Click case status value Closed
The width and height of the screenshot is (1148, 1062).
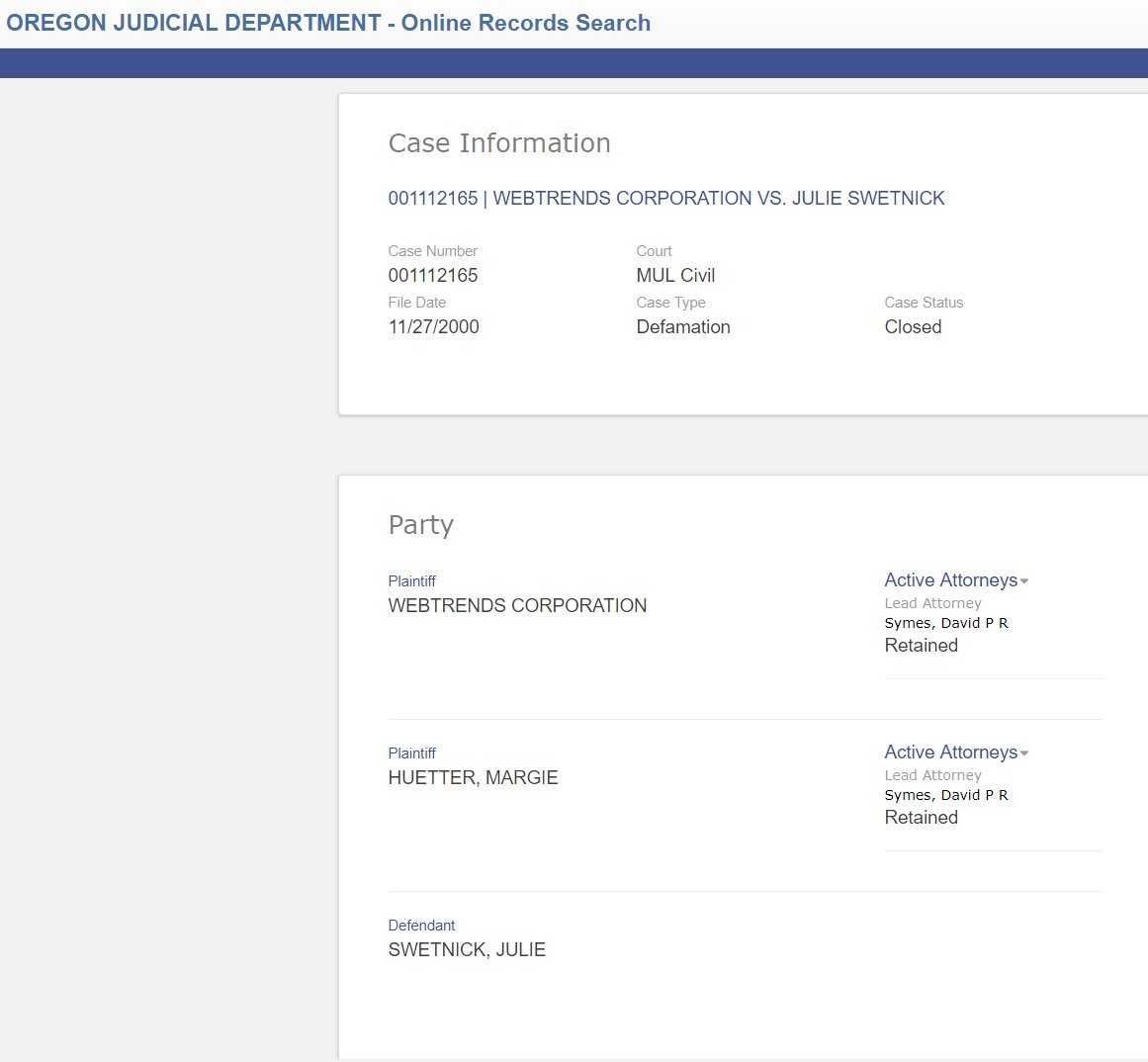click(x=913, y=326)
